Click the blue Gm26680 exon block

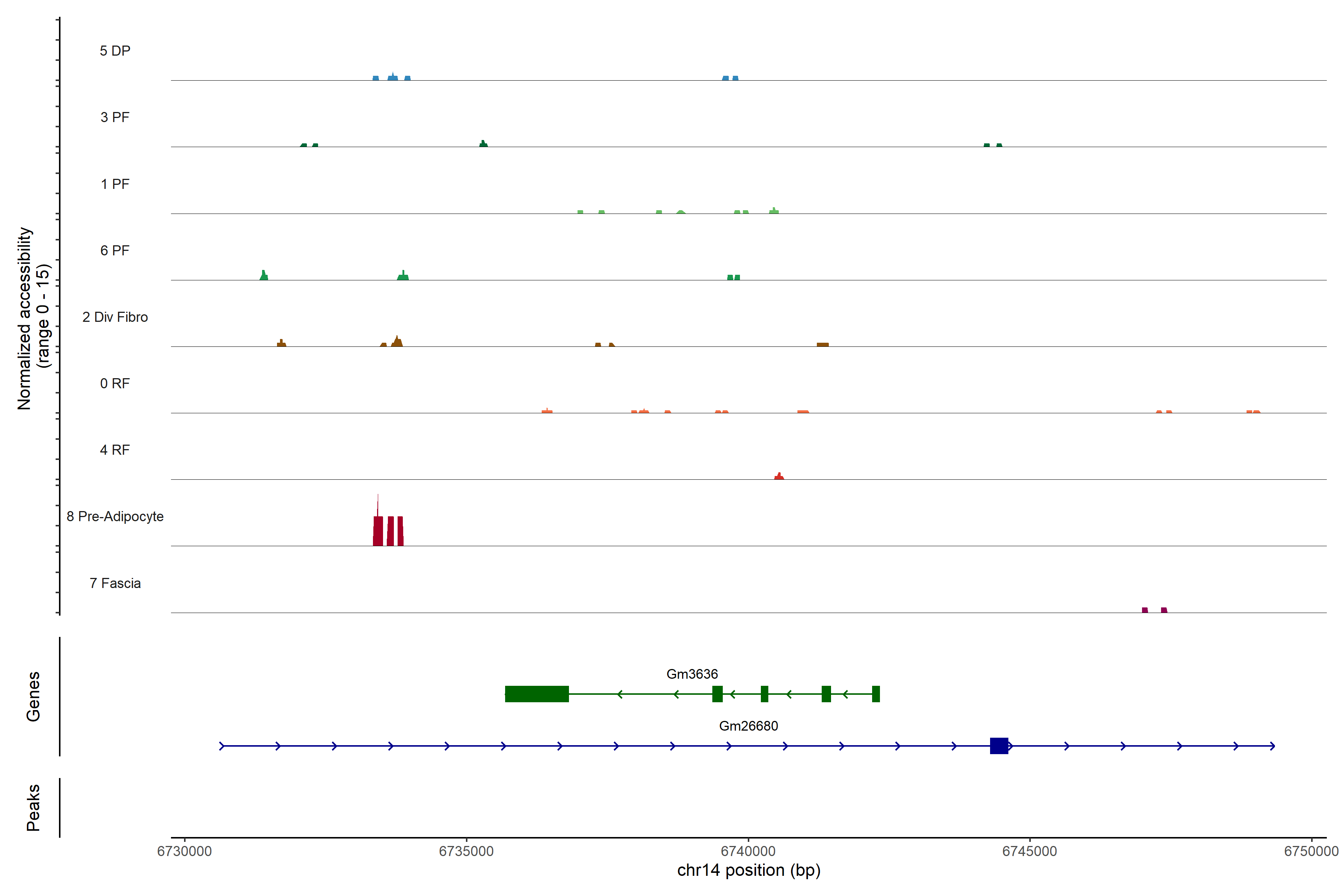click(999, 746)
